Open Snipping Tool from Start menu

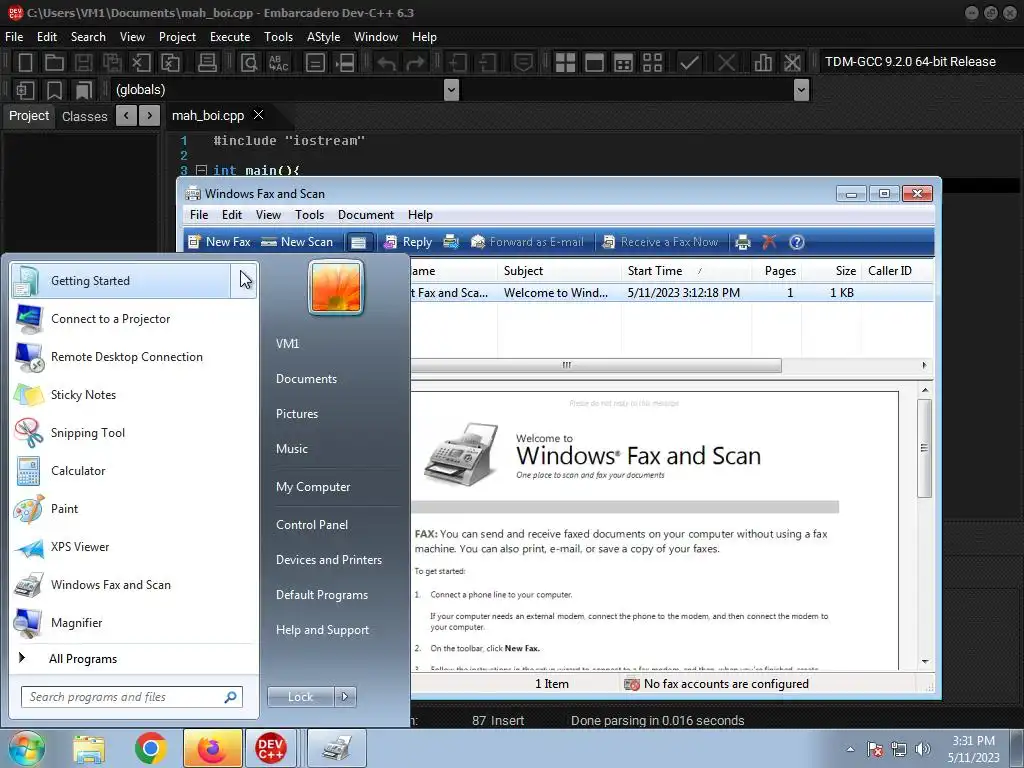134,432
